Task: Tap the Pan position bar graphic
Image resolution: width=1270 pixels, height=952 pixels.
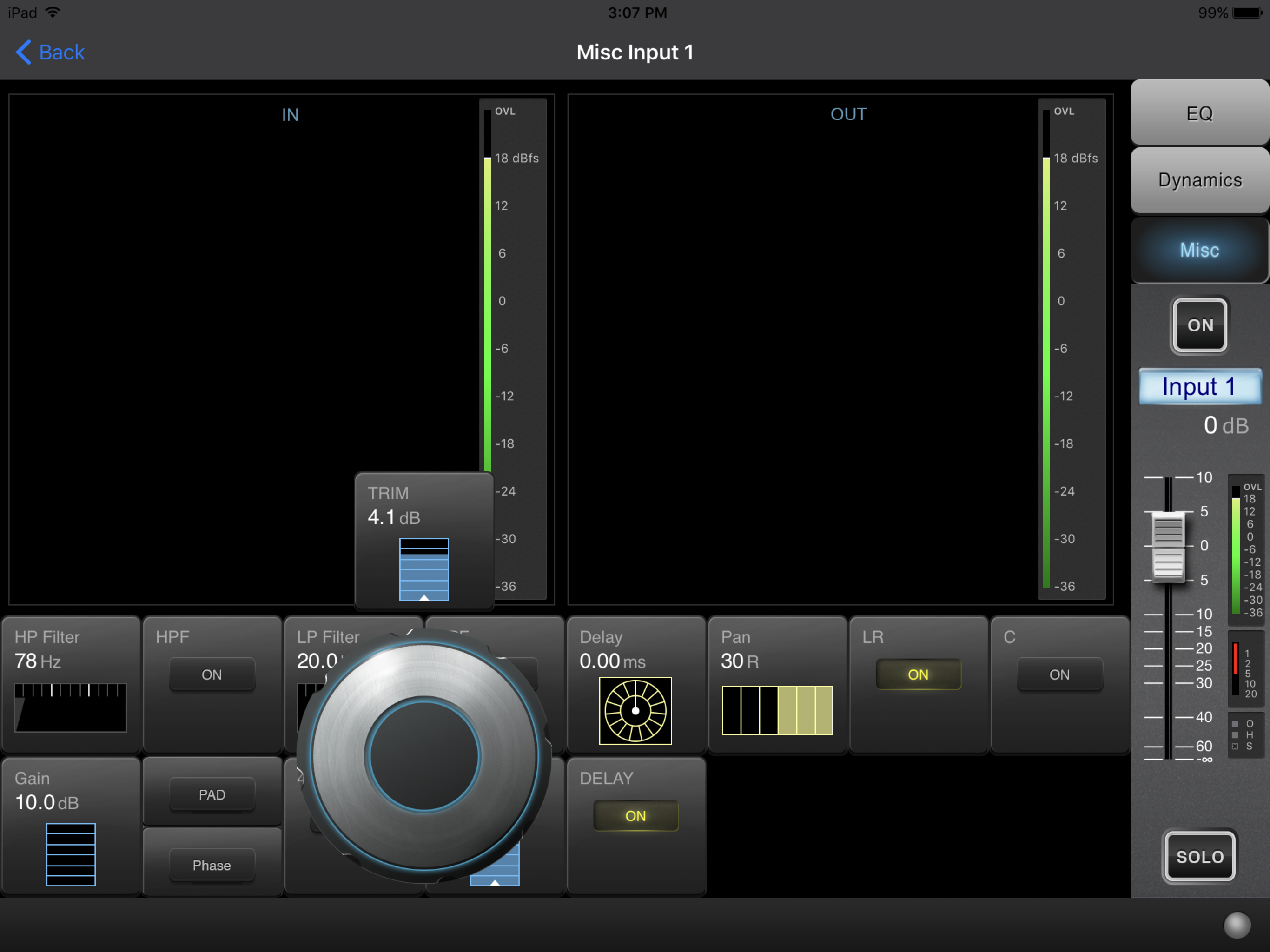Action: [777, 710]
